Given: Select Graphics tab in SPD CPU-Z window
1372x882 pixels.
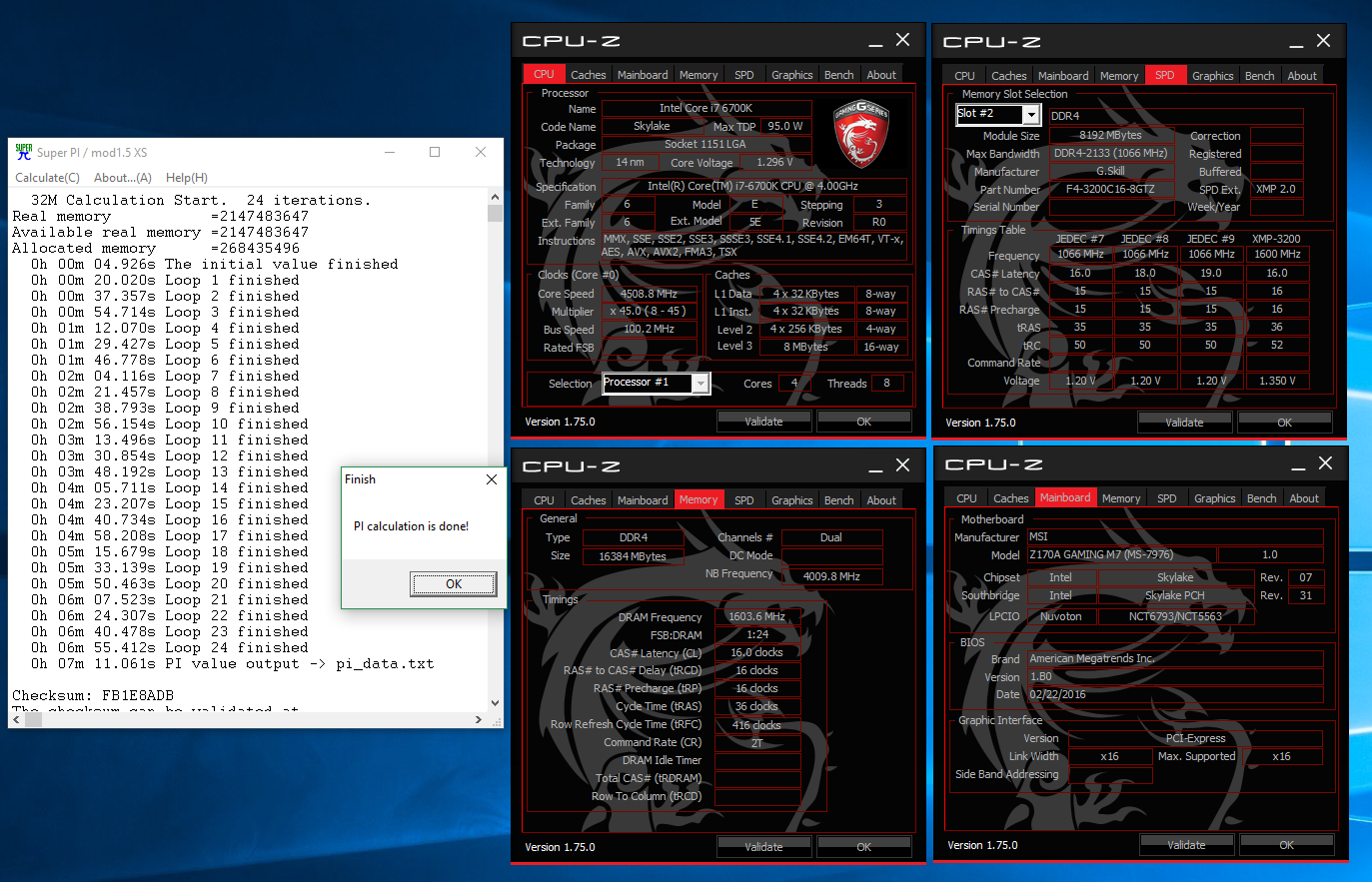Looking at the screenshot, I should [1212, 76].
